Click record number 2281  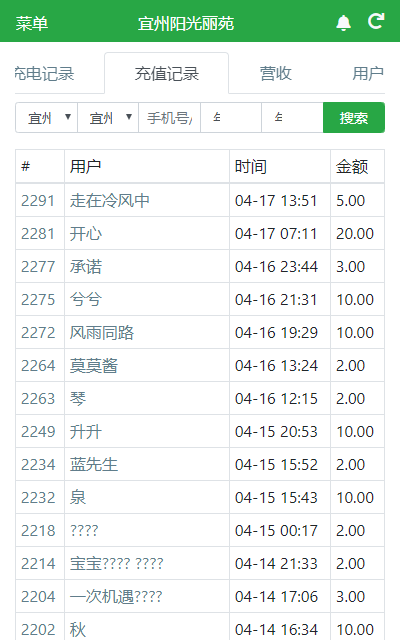(38, 233)
